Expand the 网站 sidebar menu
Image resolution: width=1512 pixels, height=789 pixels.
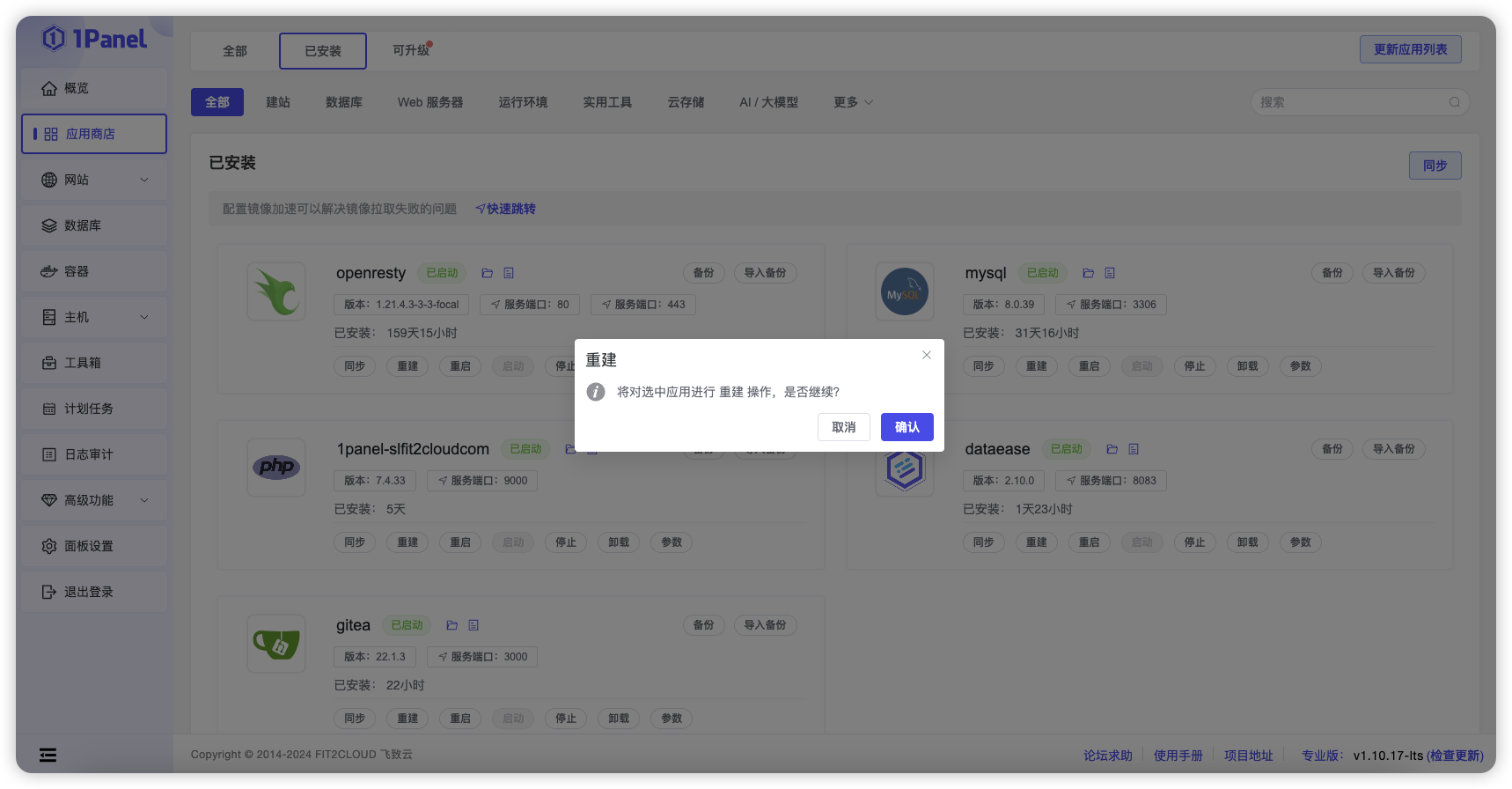(94, 180)
